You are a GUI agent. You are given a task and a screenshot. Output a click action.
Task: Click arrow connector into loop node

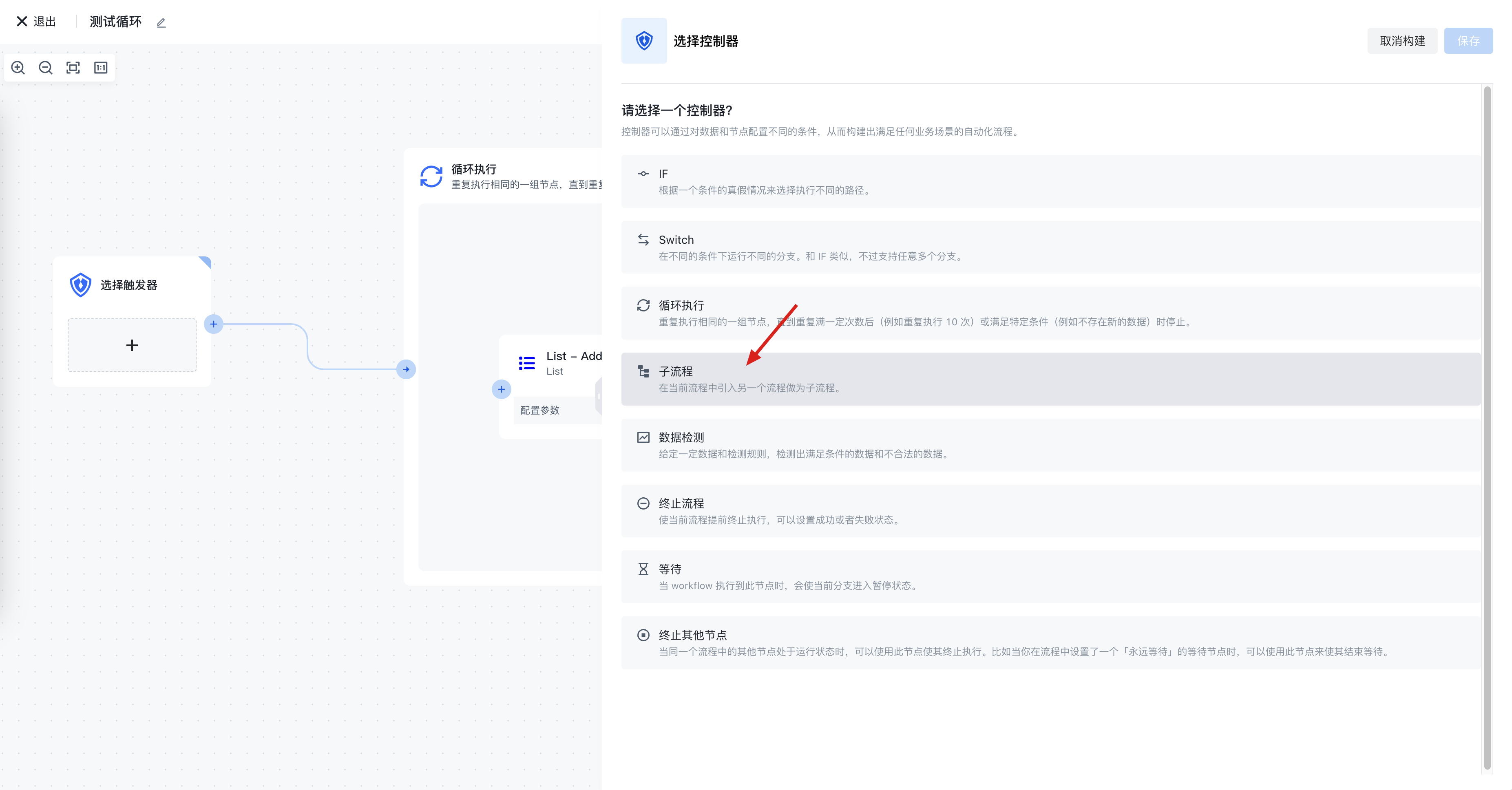406,369
